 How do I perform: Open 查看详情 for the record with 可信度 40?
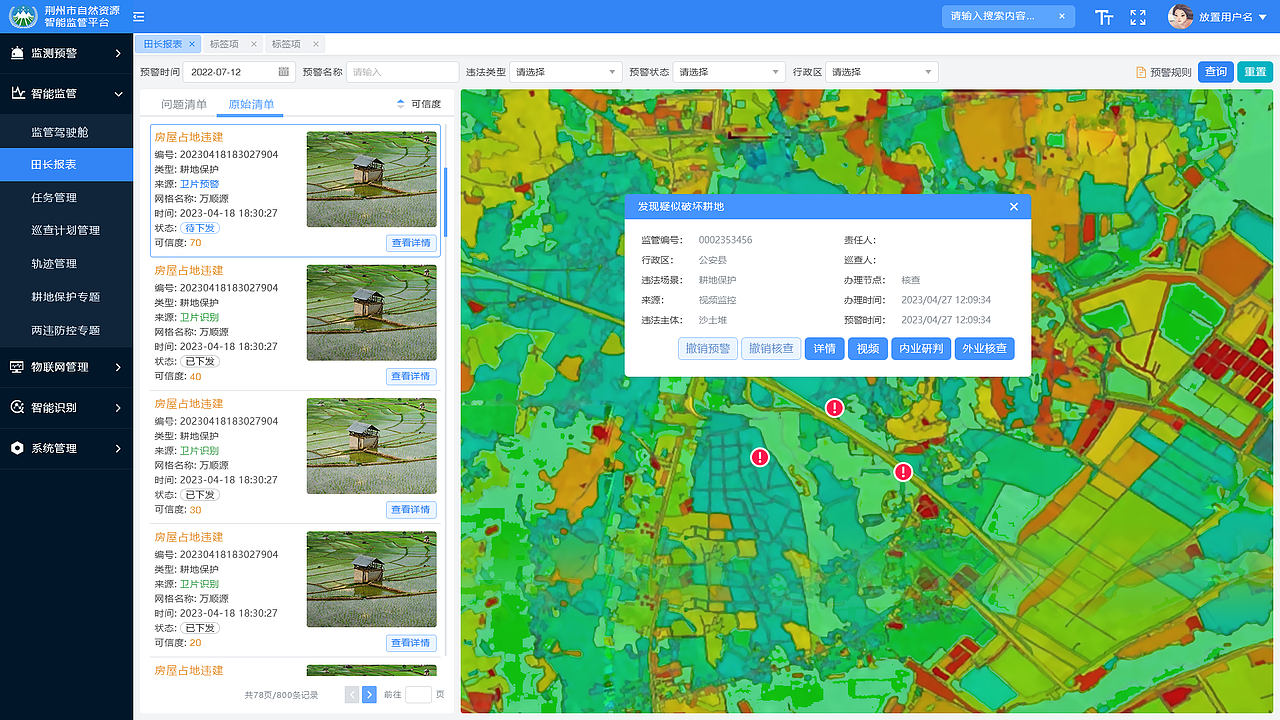pyautogui.click(x=411, y=376)
